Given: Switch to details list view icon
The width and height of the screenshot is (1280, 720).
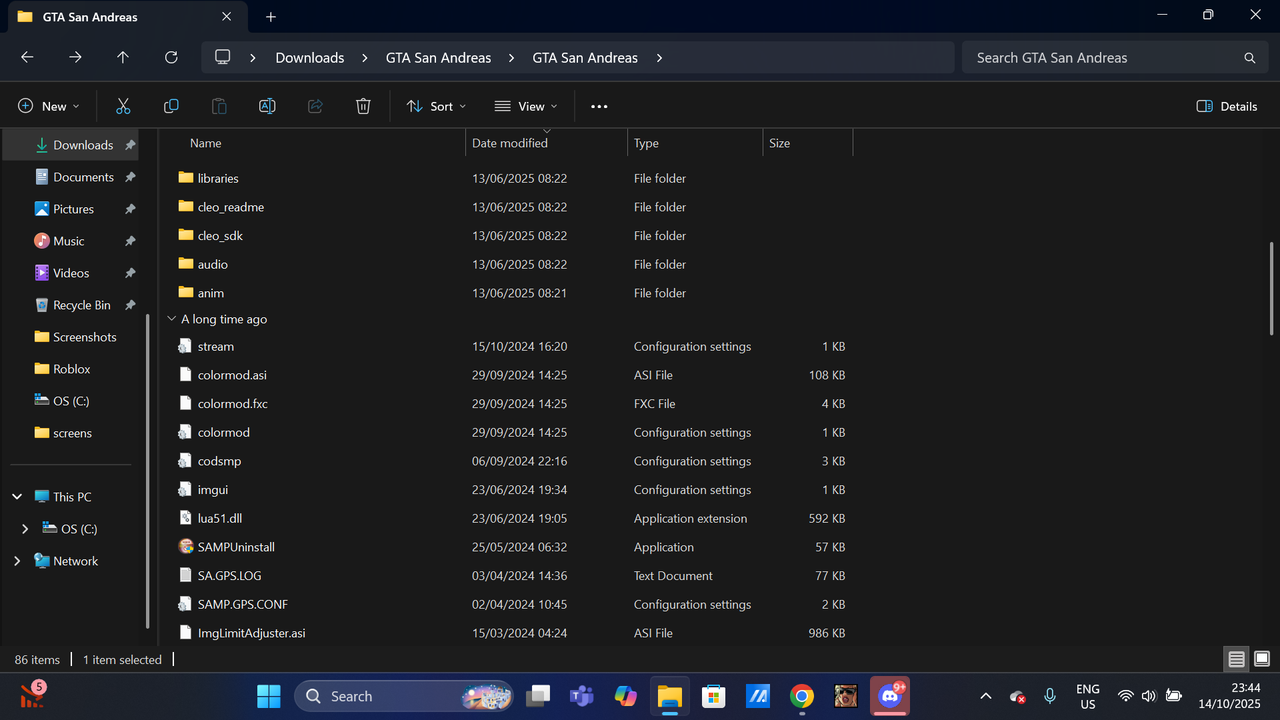Looking at the screenshot, I should click(x=1236, y=659).
